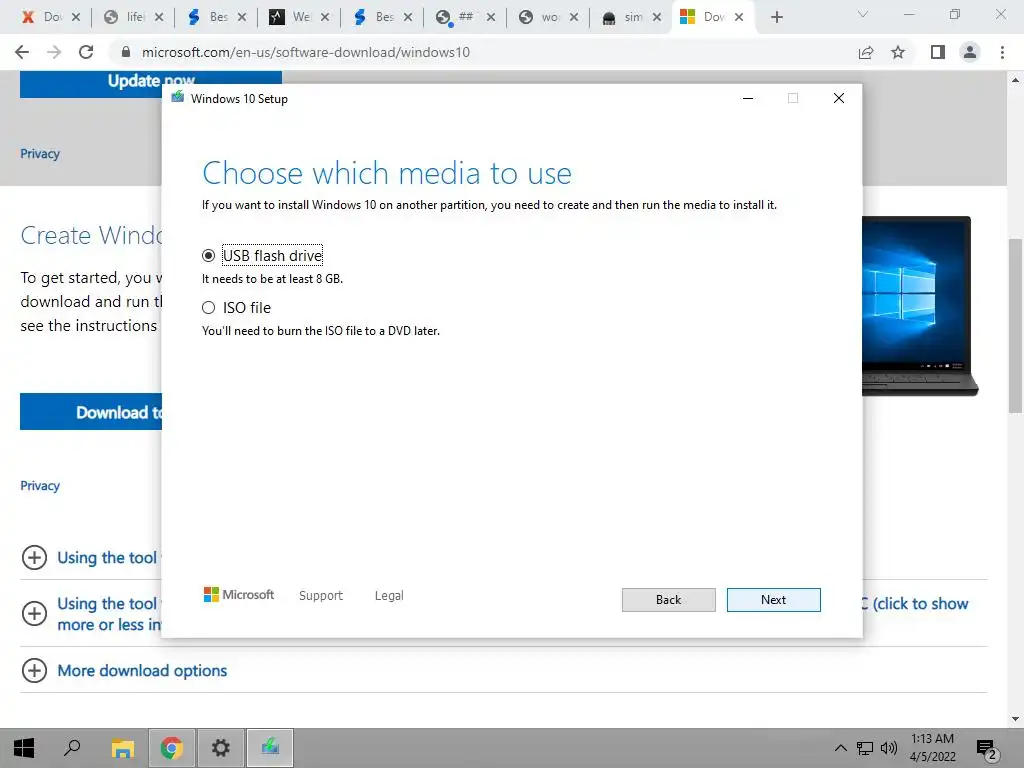The width and height of the screenshot is (1024, 768).
Task: Open the upper Privacy link on webpage
Action: [x=40, y=153]
